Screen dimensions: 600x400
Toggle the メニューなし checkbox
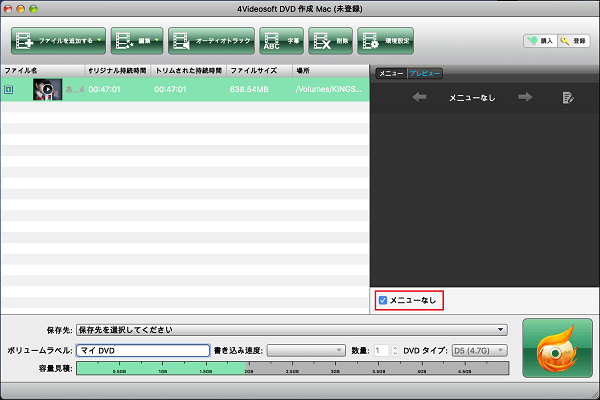(x=383, y=300)
